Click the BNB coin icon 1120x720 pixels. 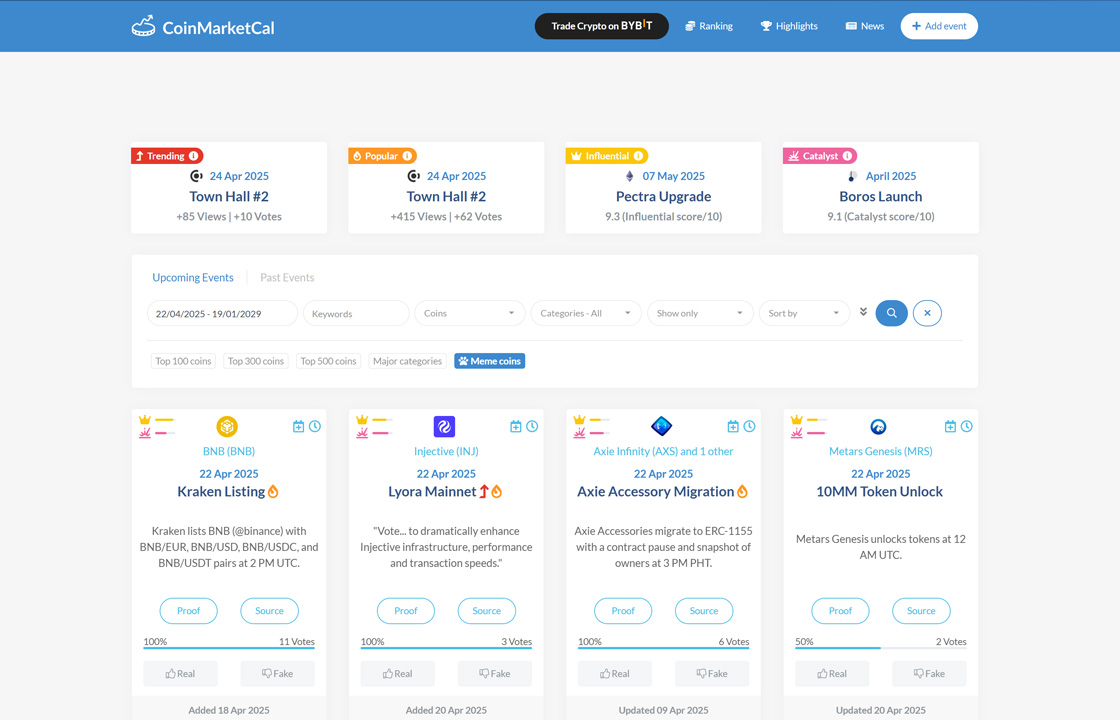(227, 426)
